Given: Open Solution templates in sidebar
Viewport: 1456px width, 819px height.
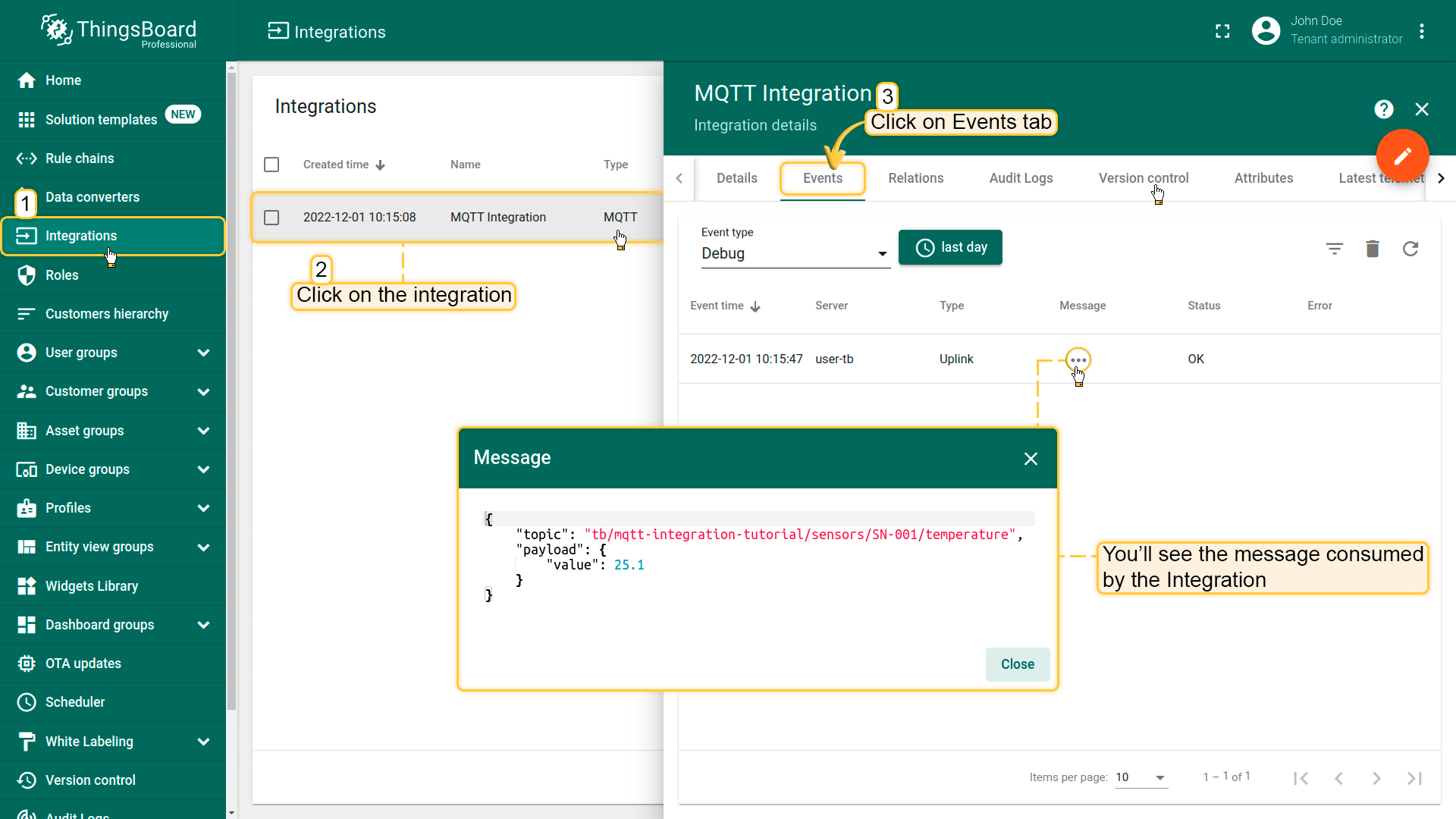Looking at the screenshot, I should [113, 119].
